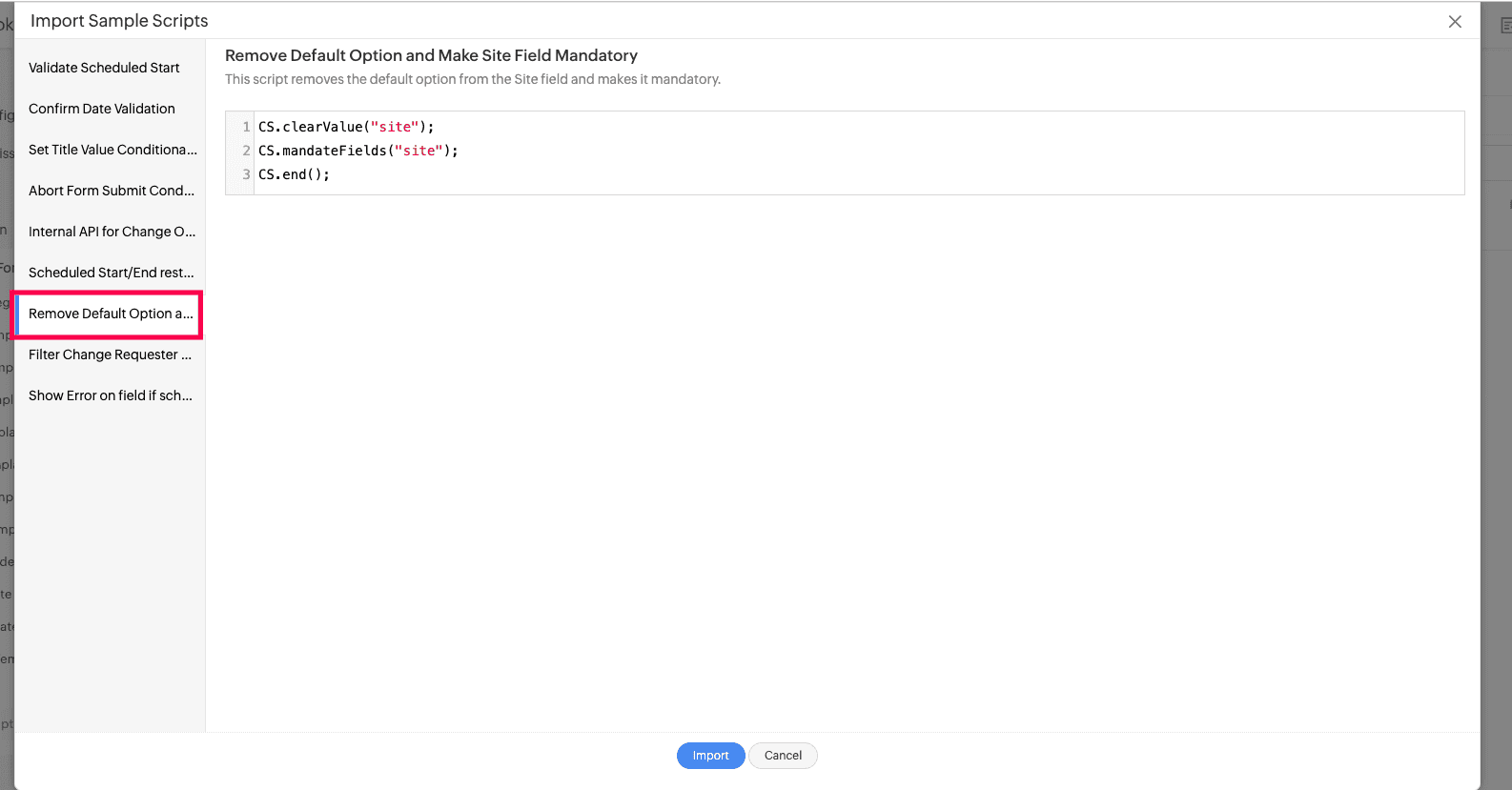Click the script description text
Viewport: 1512px width, 790px height.
473,79
